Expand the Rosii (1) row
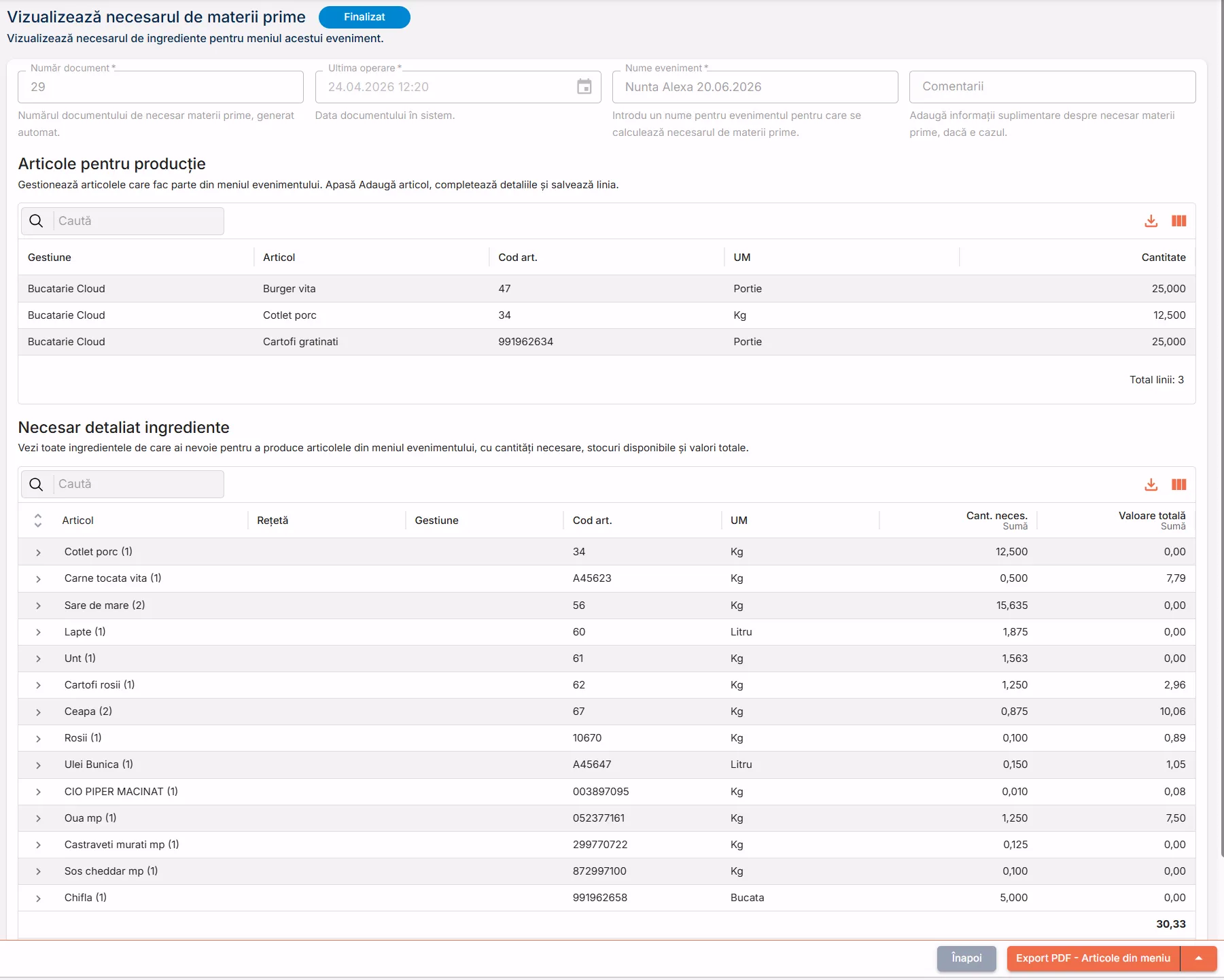1224x980 pixels. (x=38, y=739)
